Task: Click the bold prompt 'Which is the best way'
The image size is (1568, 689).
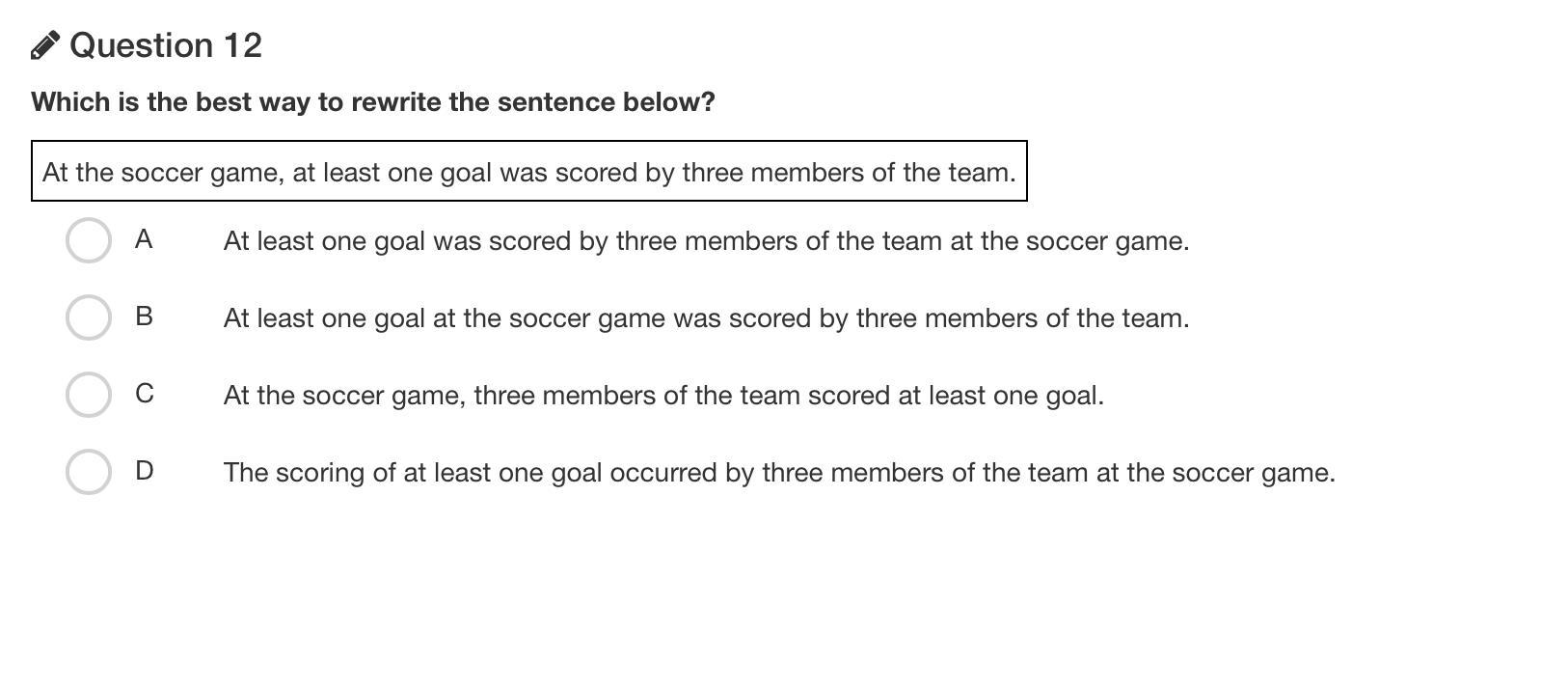Action: pos(372,102)
